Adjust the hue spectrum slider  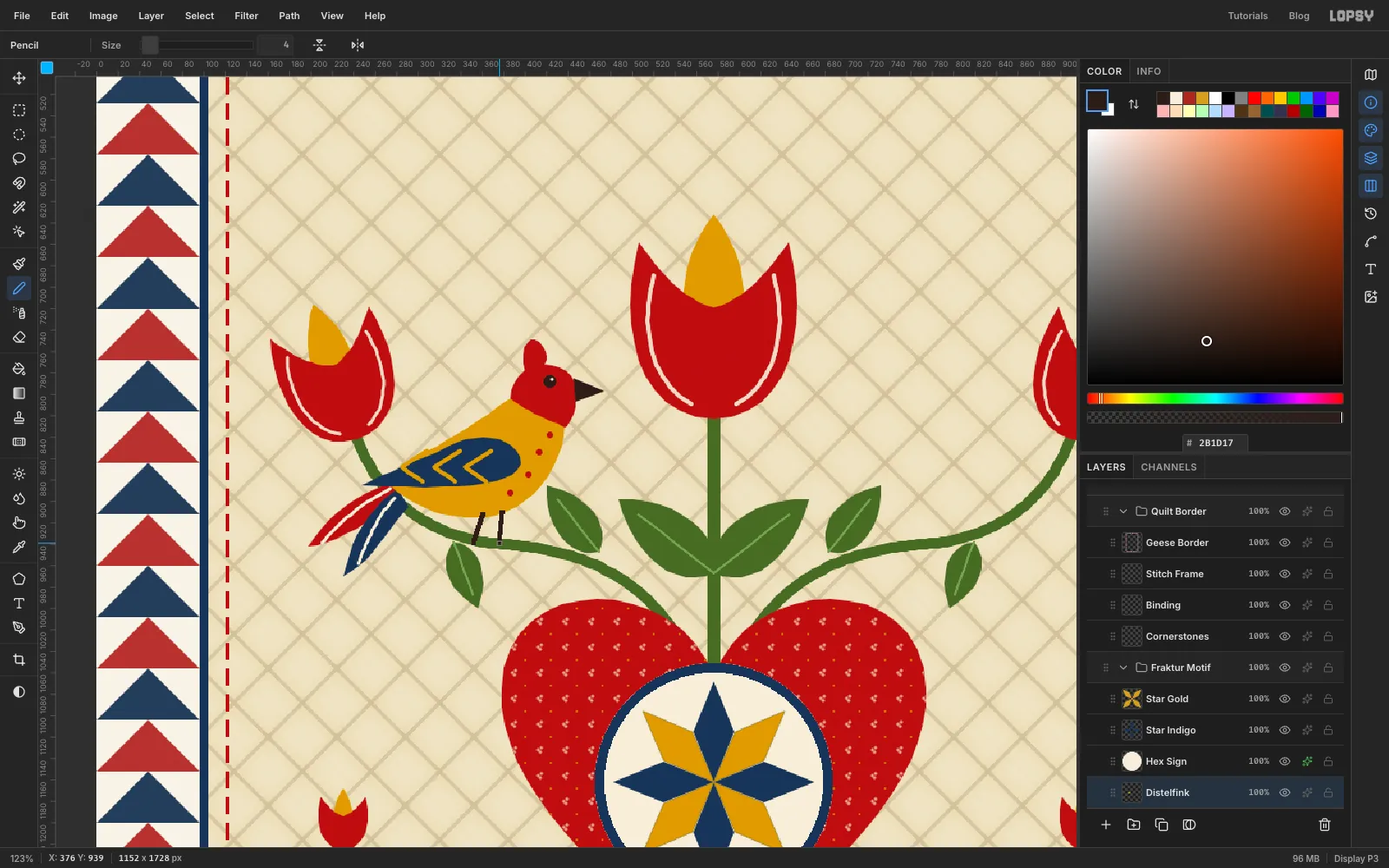click(x=1215, y=398)
